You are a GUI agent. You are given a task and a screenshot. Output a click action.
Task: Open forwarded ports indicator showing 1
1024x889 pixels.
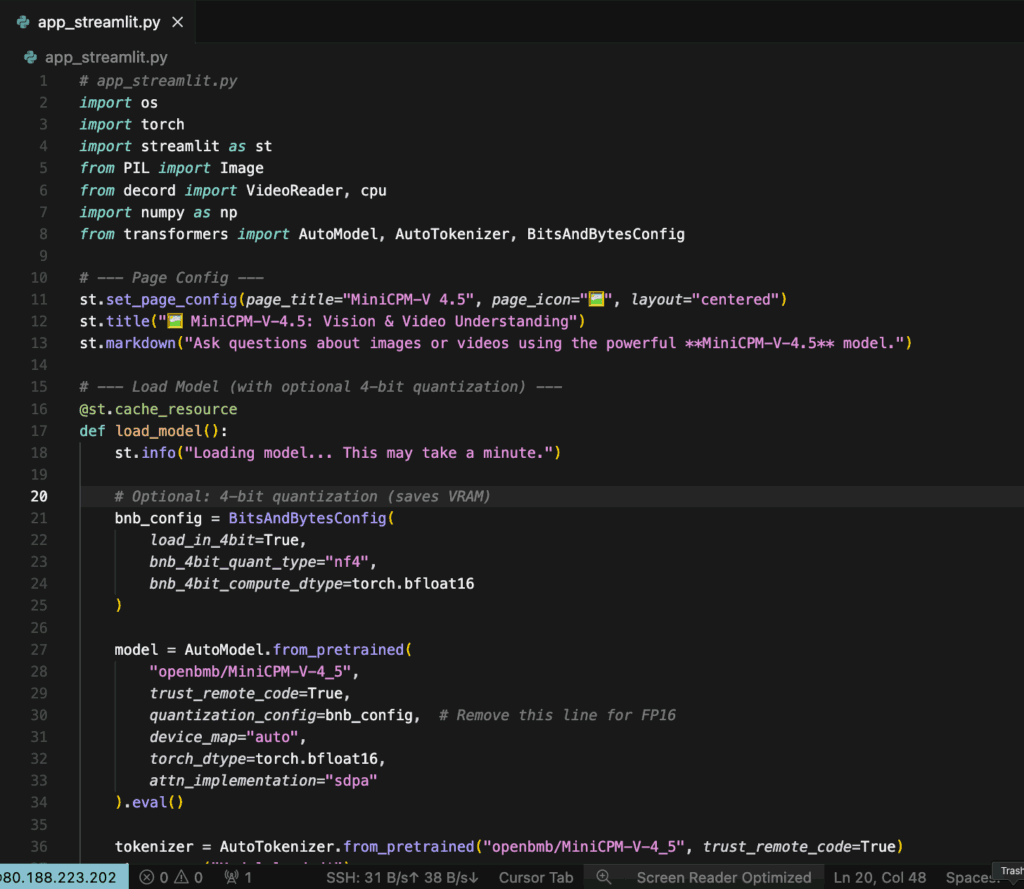click(x=238, y=877)
